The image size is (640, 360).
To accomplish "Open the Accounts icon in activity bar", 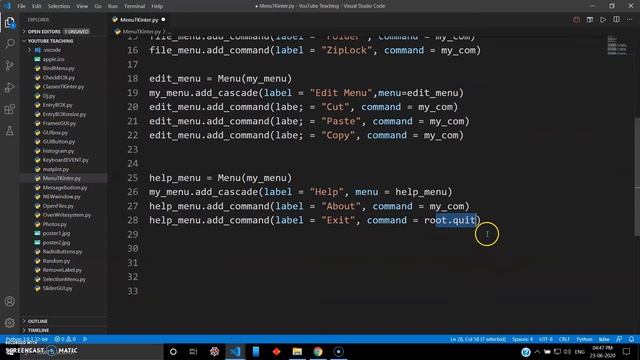I will 10,301.
